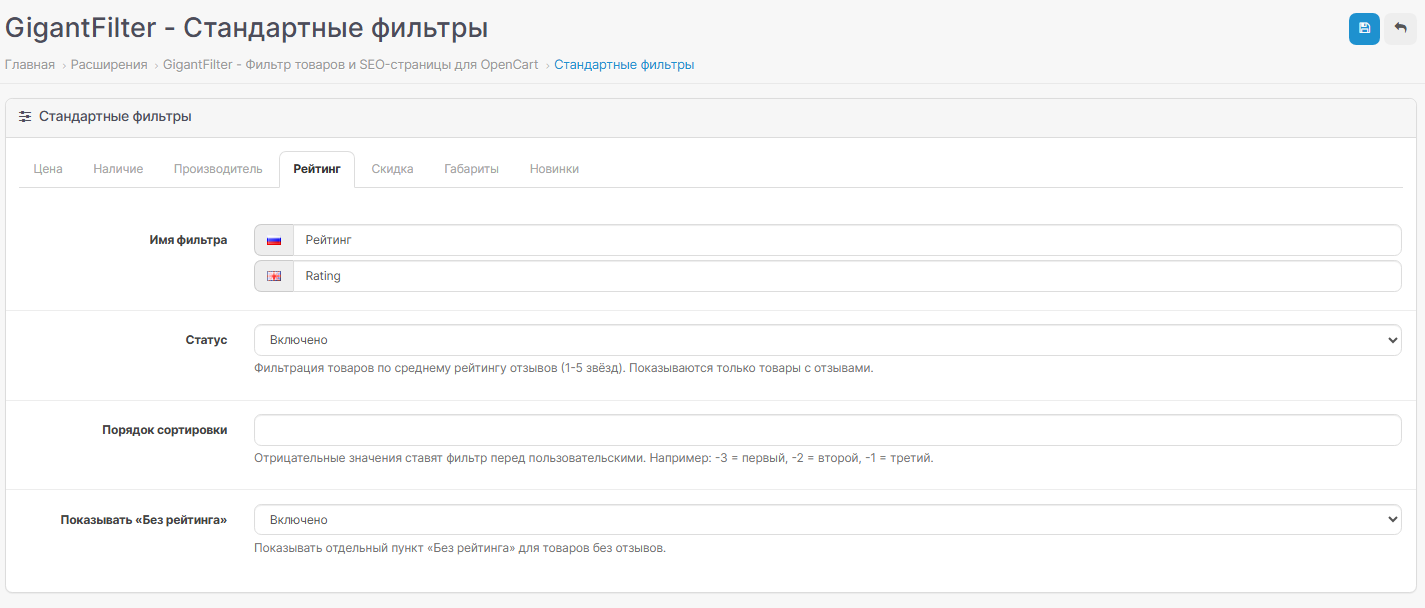Click the Показывать «Без рейтинга» label
The width and height of the screenshot is (1425, 608).
(144, 520)
